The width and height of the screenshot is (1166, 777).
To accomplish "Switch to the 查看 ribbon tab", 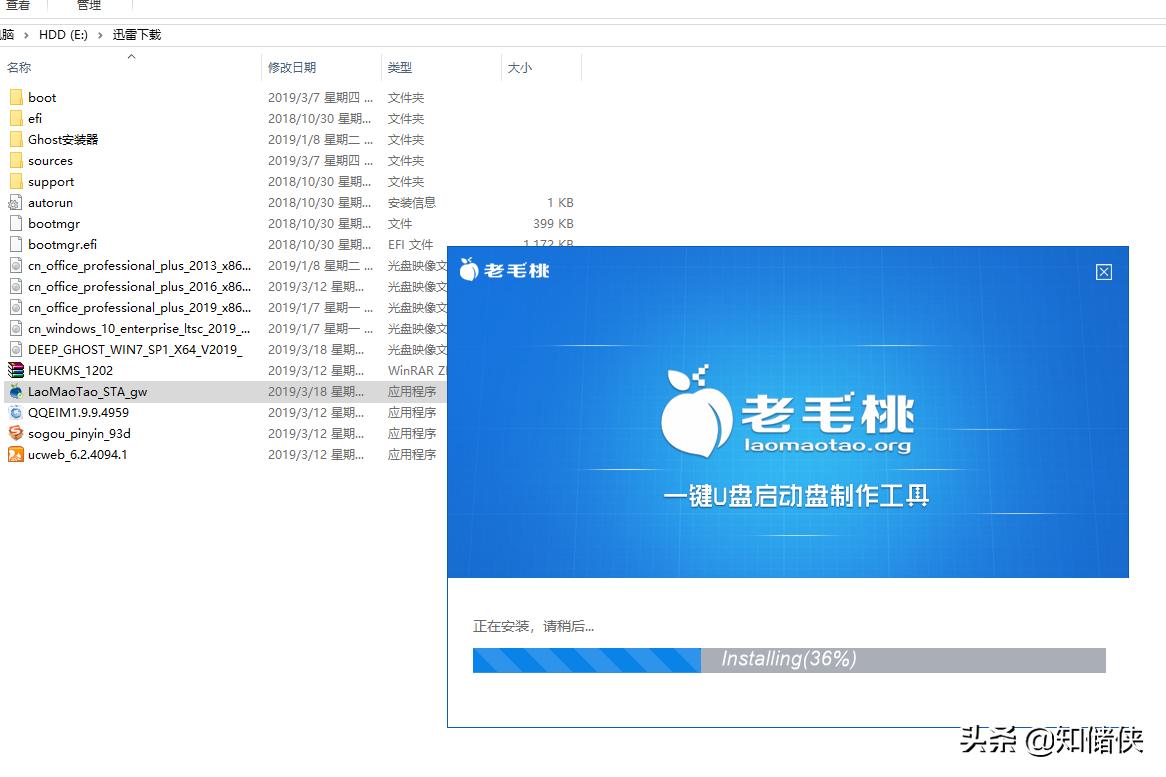I will click(21, 5).
